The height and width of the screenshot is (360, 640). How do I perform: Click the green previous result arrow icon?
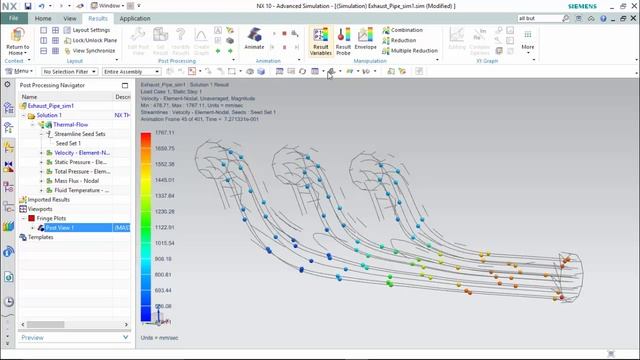pyautogui.click(x=218, y=51)
